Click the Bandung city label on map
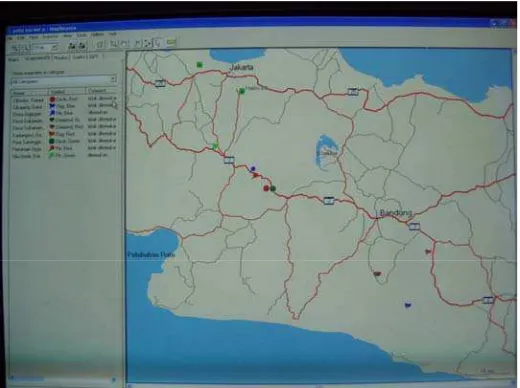 (x=396, y=213)
